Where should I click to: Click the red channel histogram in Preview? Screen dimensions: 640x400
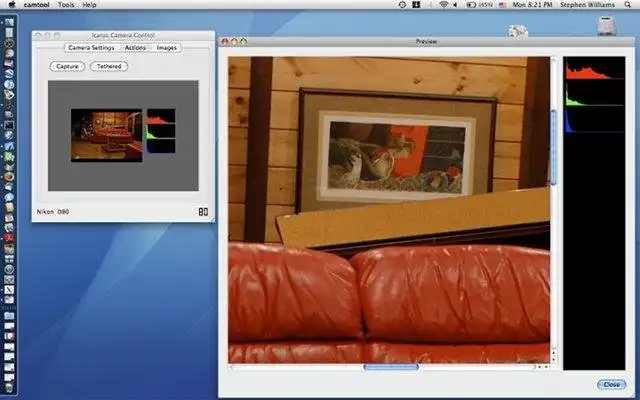point(594,70)
